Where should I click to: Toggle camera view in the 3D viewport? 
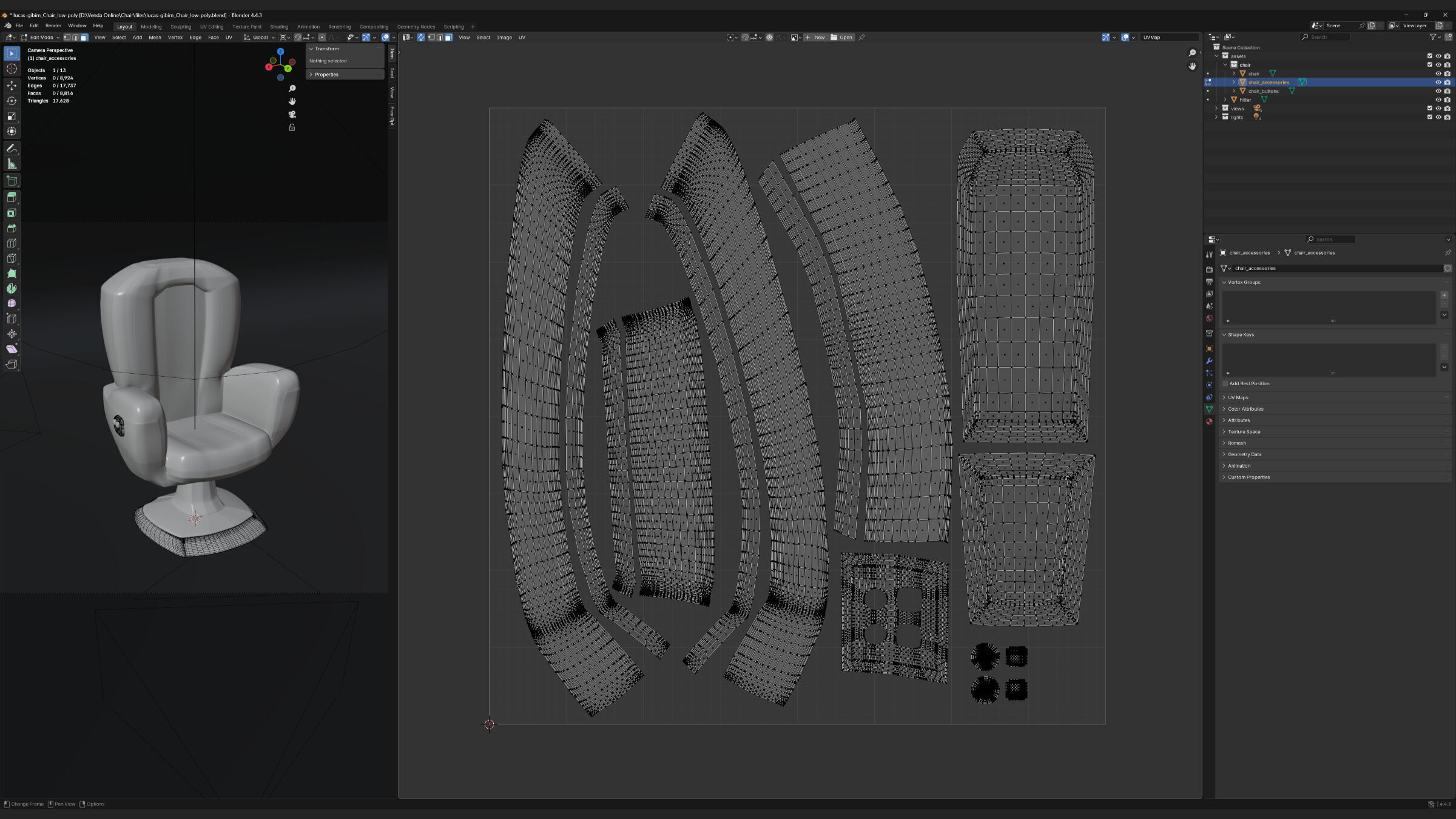[x=292, y=115]
